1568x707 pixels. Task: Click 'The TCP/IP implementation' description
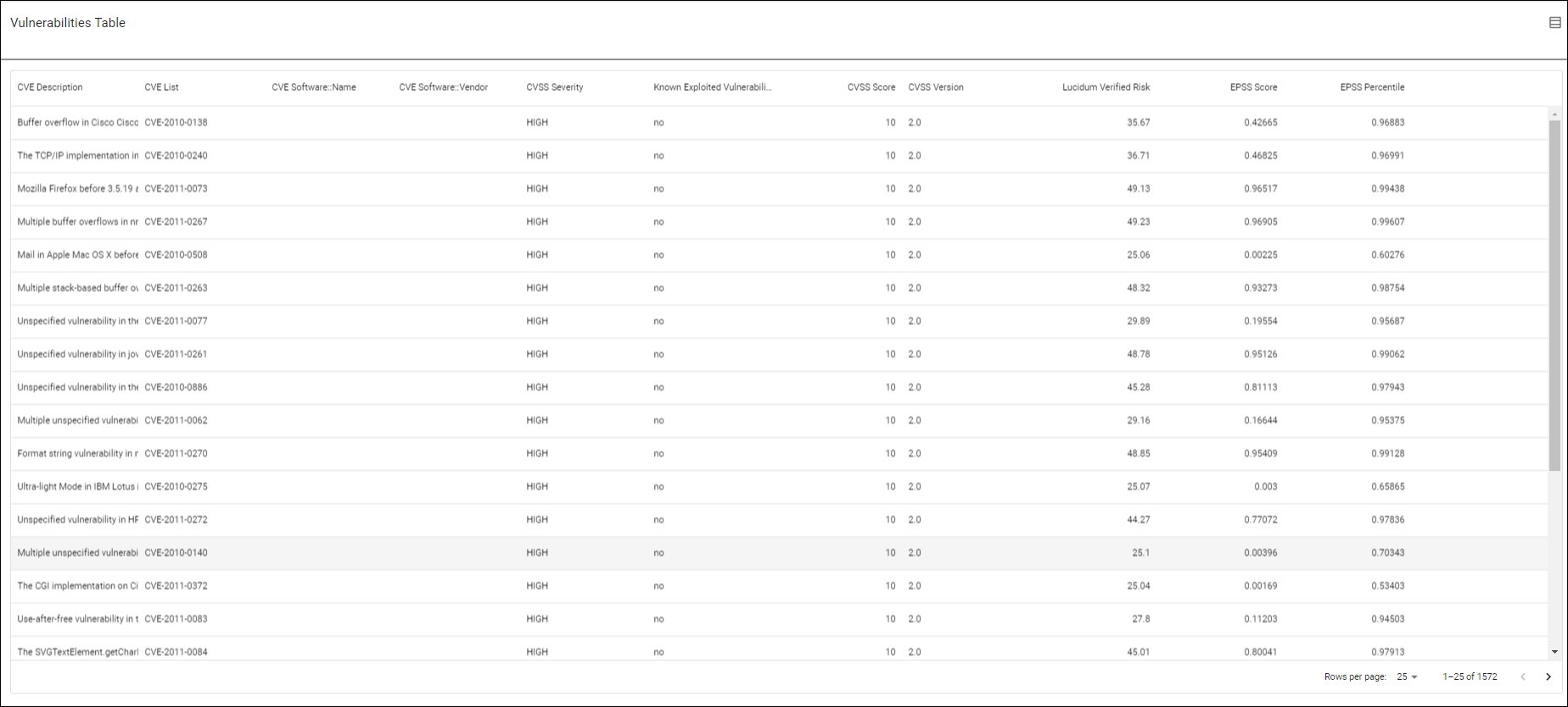[x=77, y=155]
